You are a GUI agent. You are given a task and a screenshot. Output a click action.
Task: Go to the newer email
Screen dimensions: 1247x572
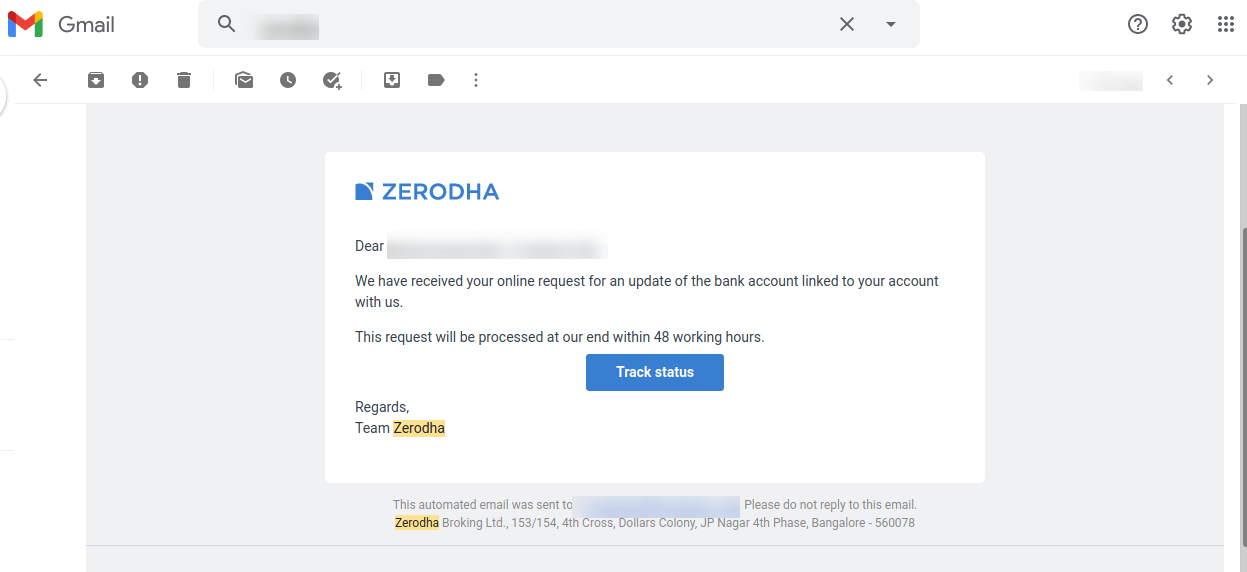[1170, 80]
